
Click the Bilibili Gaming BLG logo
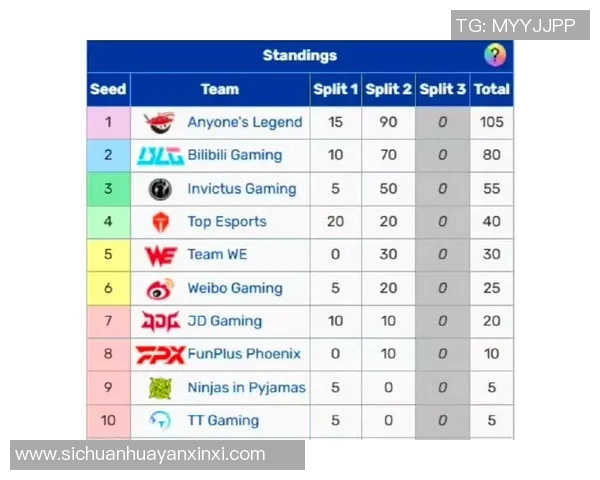pos(161,155)
